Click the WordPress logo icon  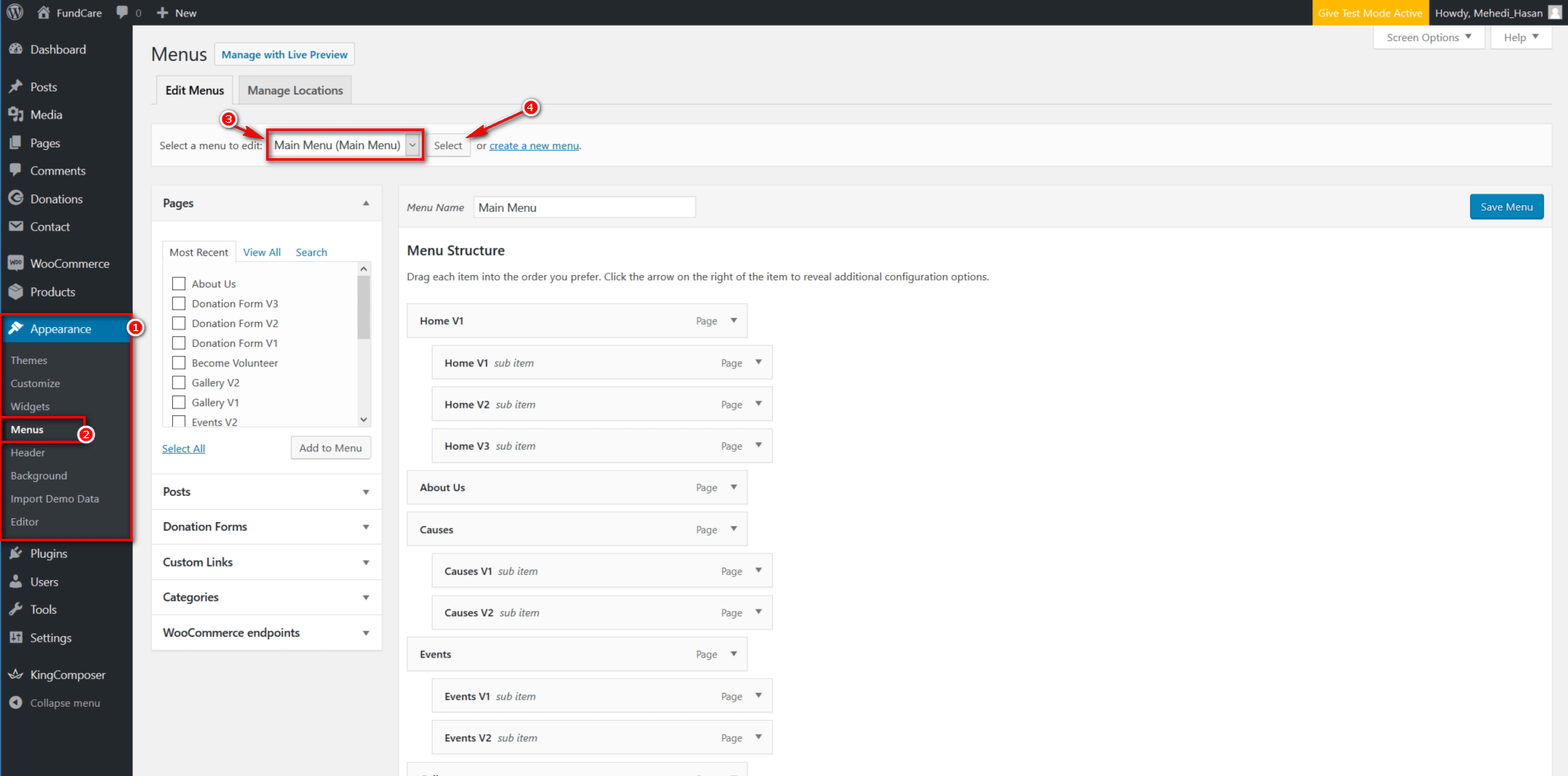pyautogui.click(x=15, y=12)
